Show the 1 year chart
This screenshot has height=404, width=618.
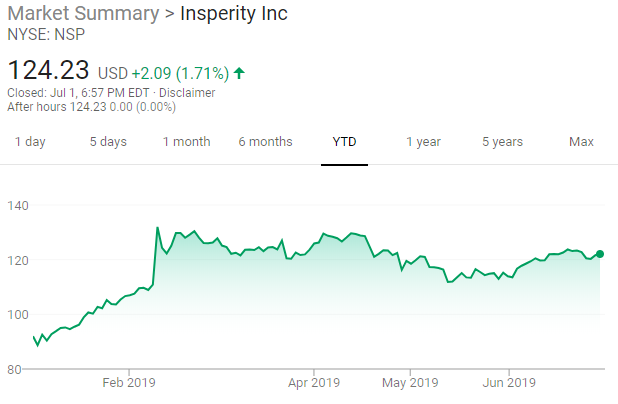[x=423, y=142]
